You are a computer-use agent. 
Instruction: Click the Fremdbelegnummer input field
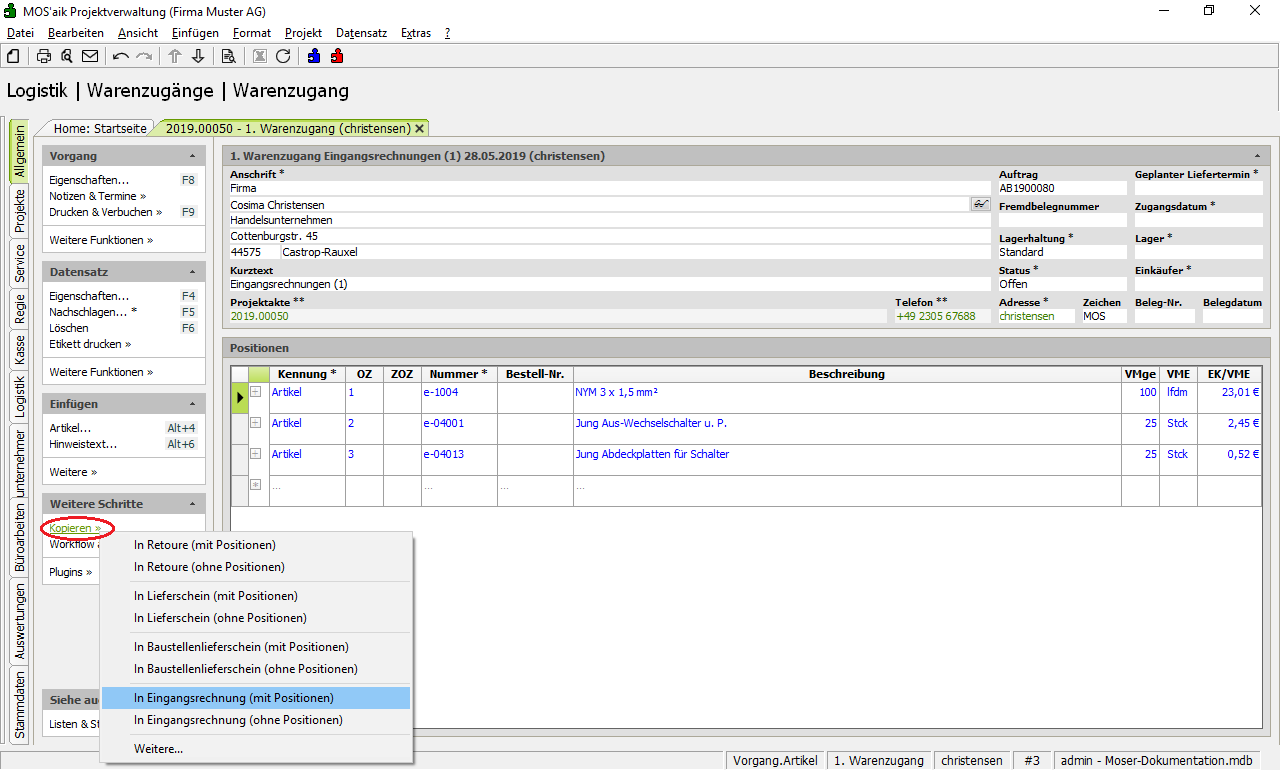click(x=1062, y=220)
